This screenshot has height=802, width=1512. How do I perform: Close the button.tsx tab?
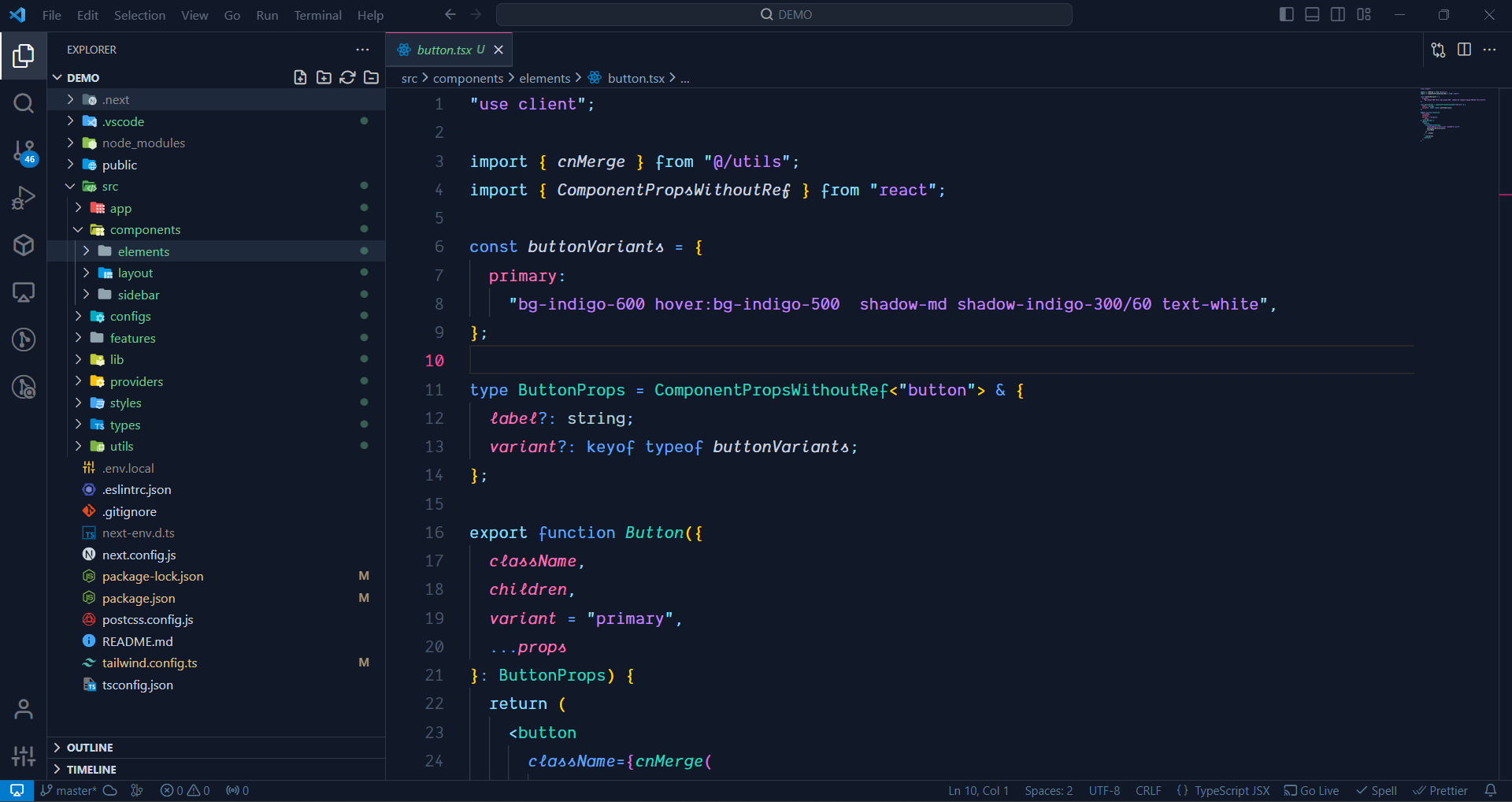(x=498, y=50)
